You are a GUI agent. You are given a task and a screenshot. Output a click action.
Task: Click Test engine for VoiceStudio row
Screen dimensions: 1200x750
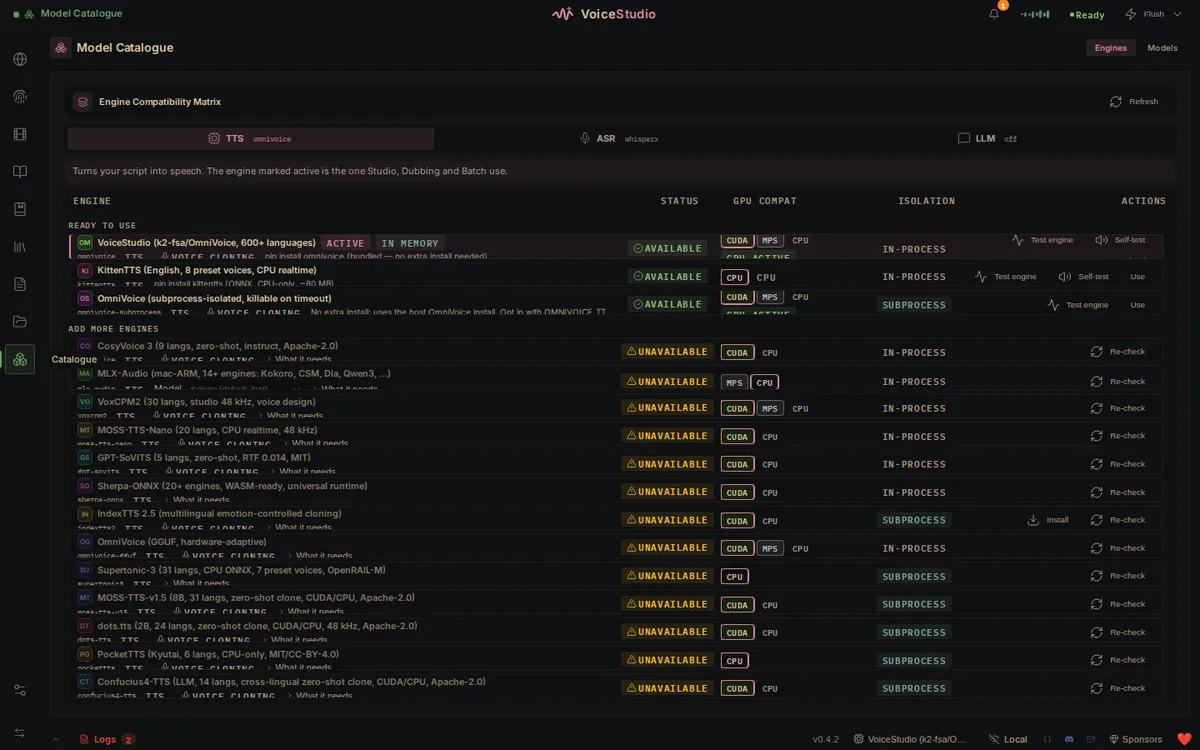pyautogui.click(x=1042, y=240)
